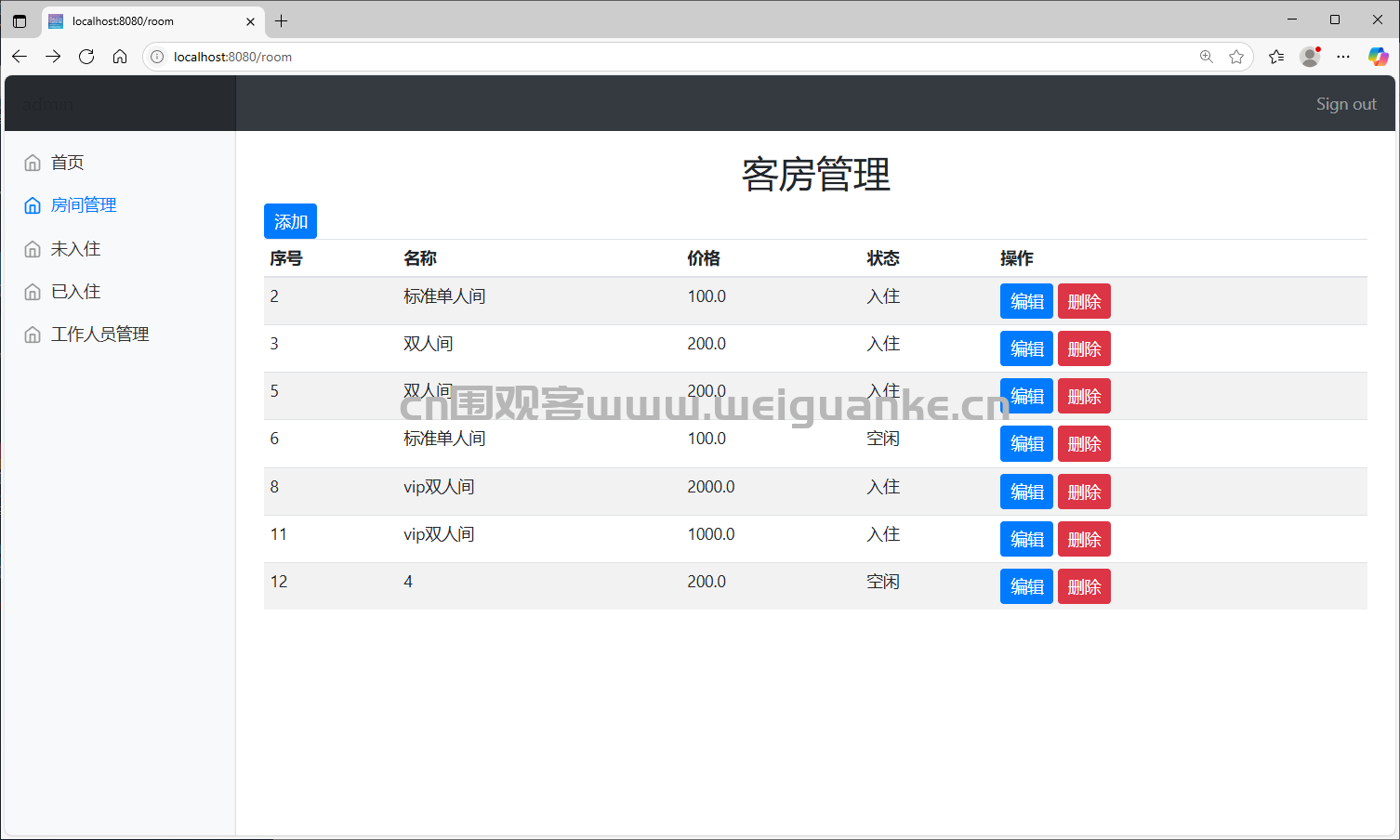Click the 价格 column header
Screen dimensions: 1400x840
(x=704, y=258)
